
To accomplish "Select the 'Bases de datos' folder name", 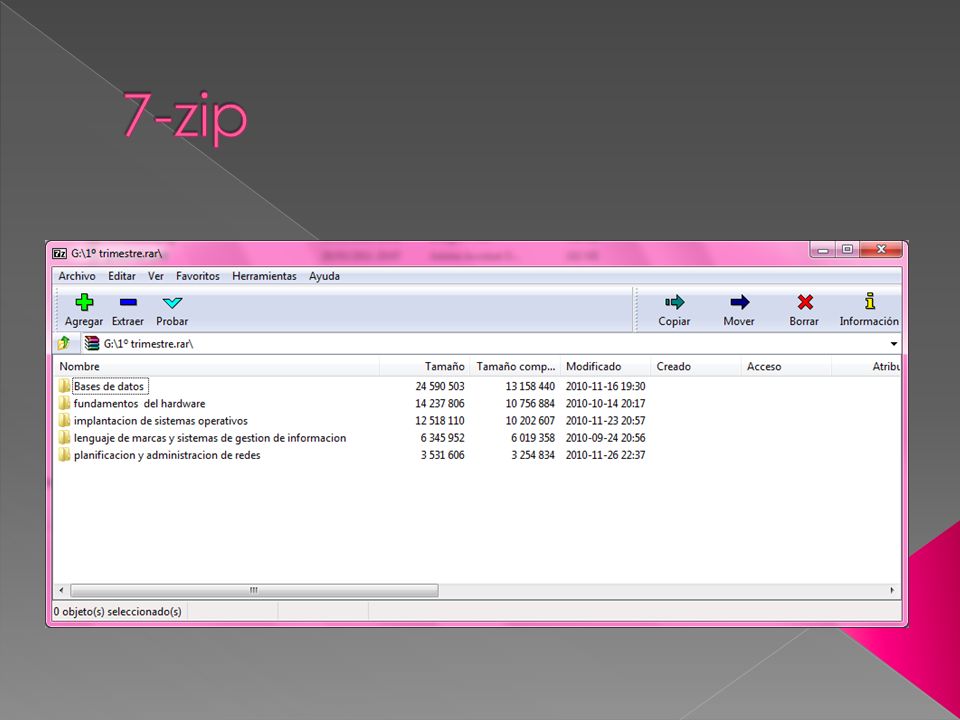I will 109,386.
